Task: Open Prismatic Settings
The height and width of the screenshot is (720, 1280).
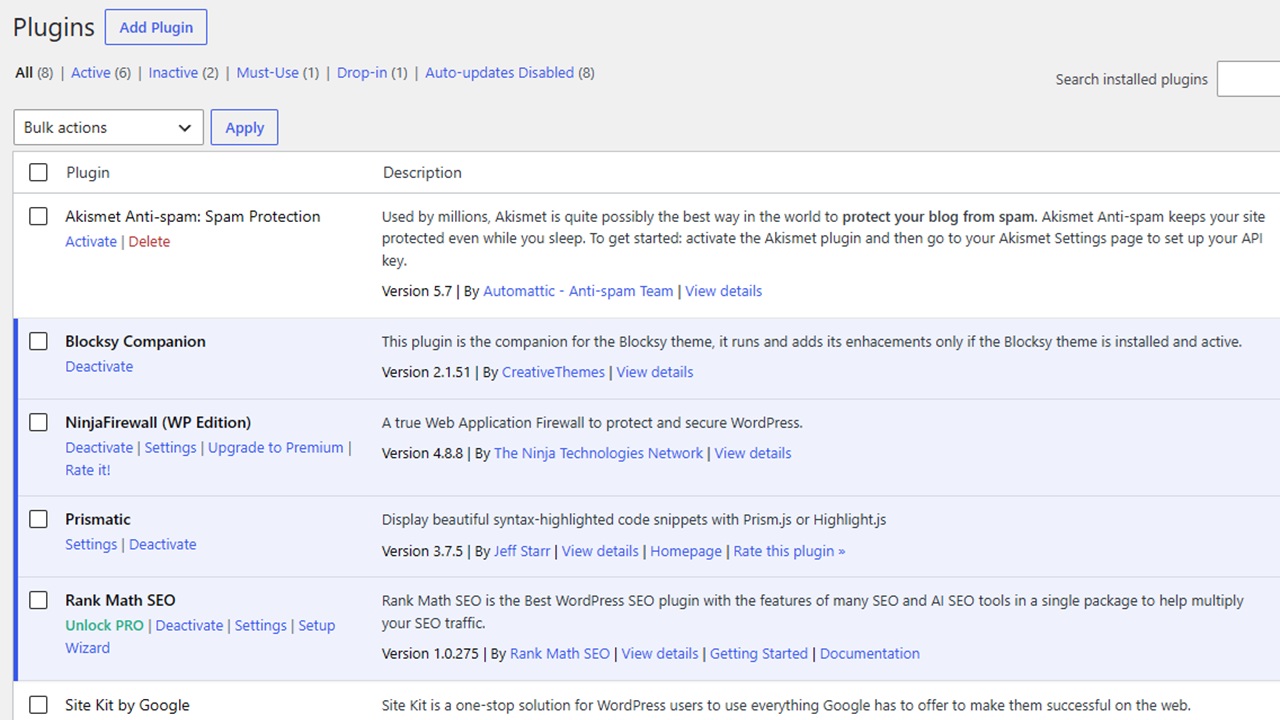Action: point(91,544)
